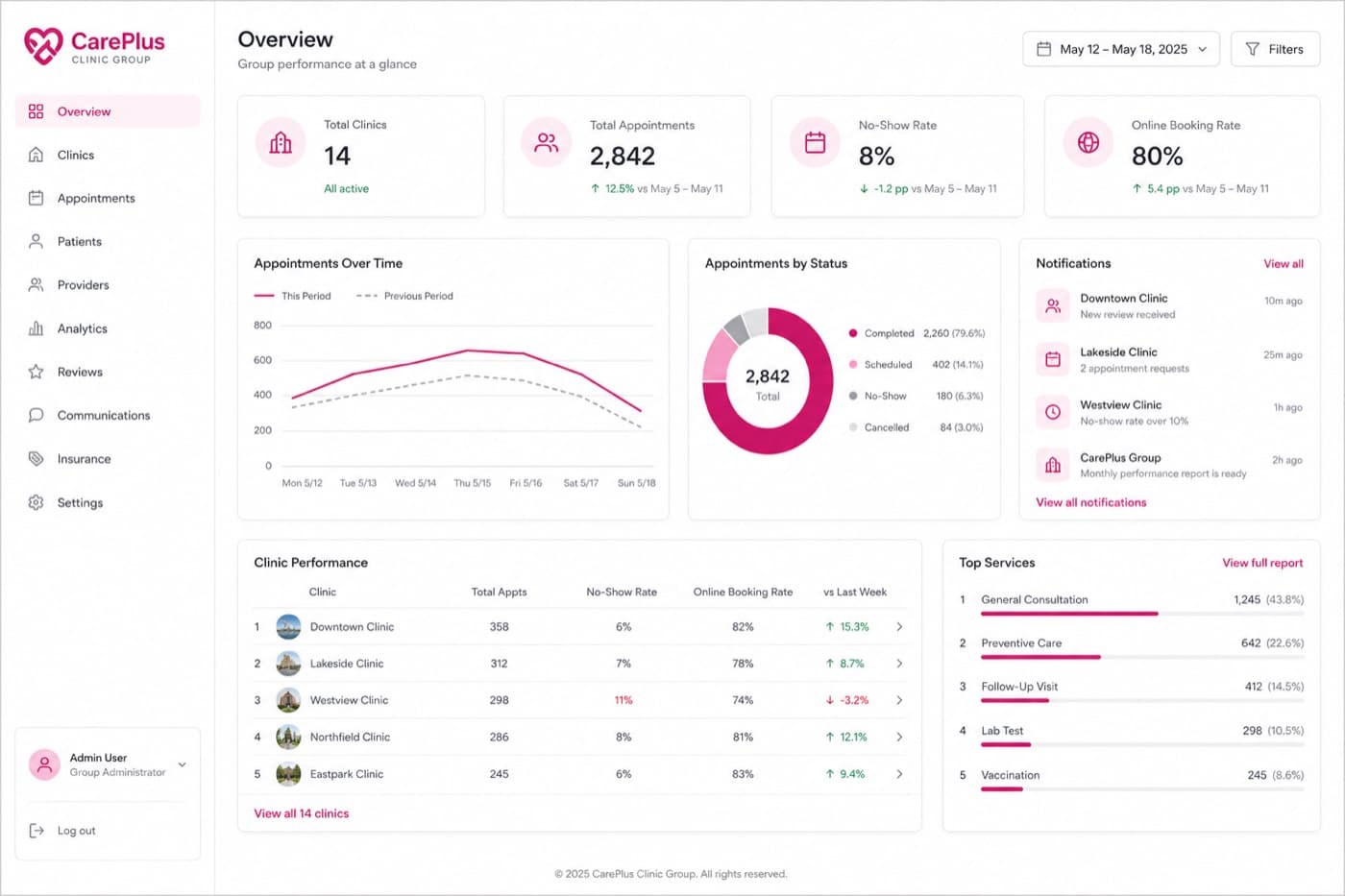Open the Patients menu item
Viewport: 1345px width, 896px height.
click(108, 241)
